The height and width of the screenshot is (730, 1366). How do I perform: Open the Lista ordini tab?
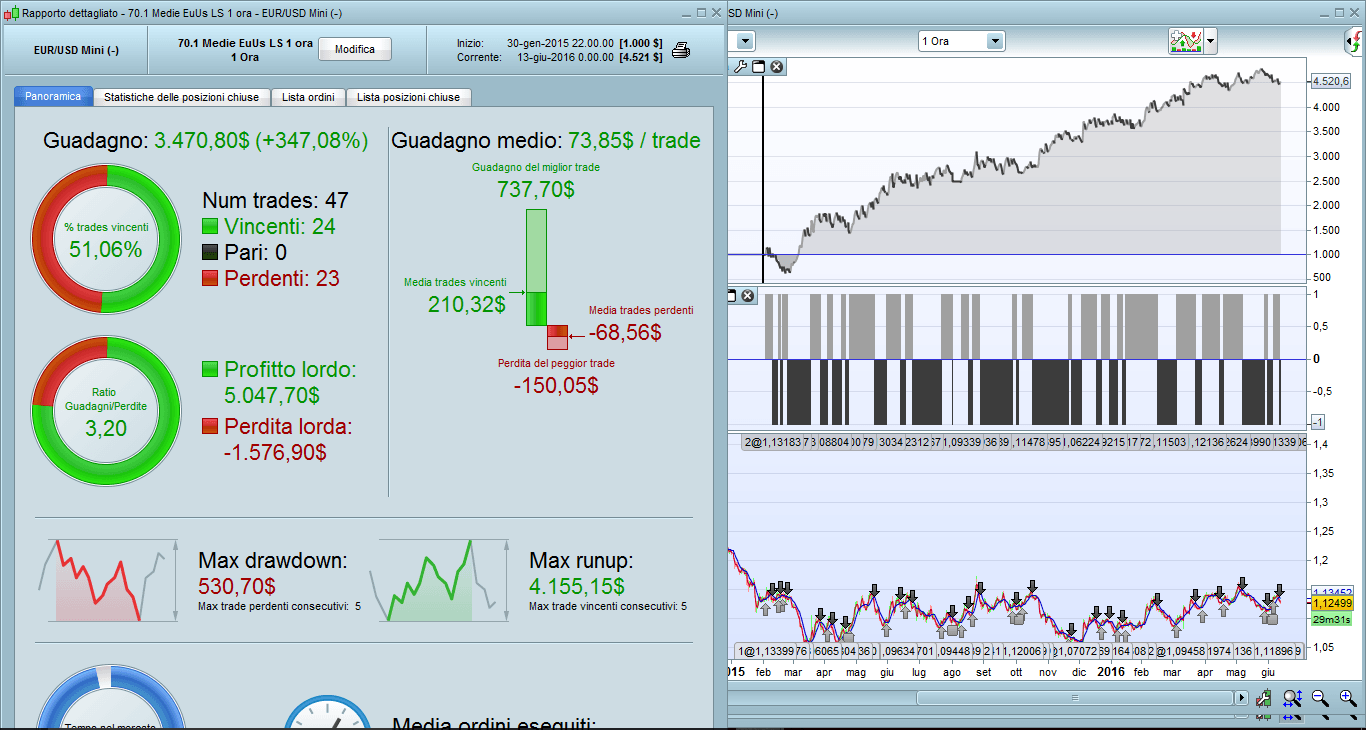pos(308,97)
